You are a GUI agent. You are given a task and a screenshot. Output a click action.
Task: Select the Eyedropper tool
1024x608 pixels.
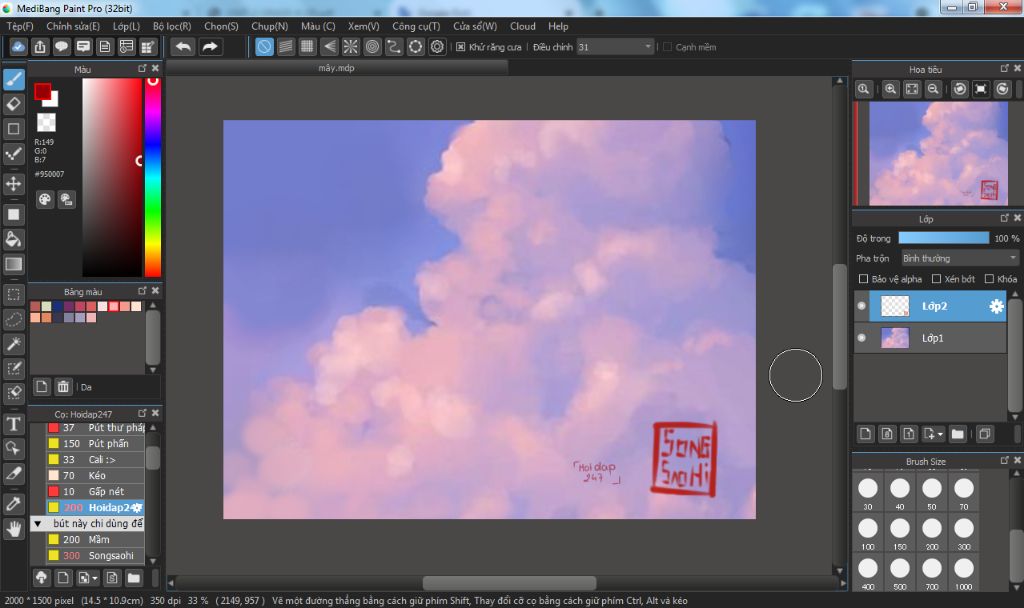click(x=14, y=504)
